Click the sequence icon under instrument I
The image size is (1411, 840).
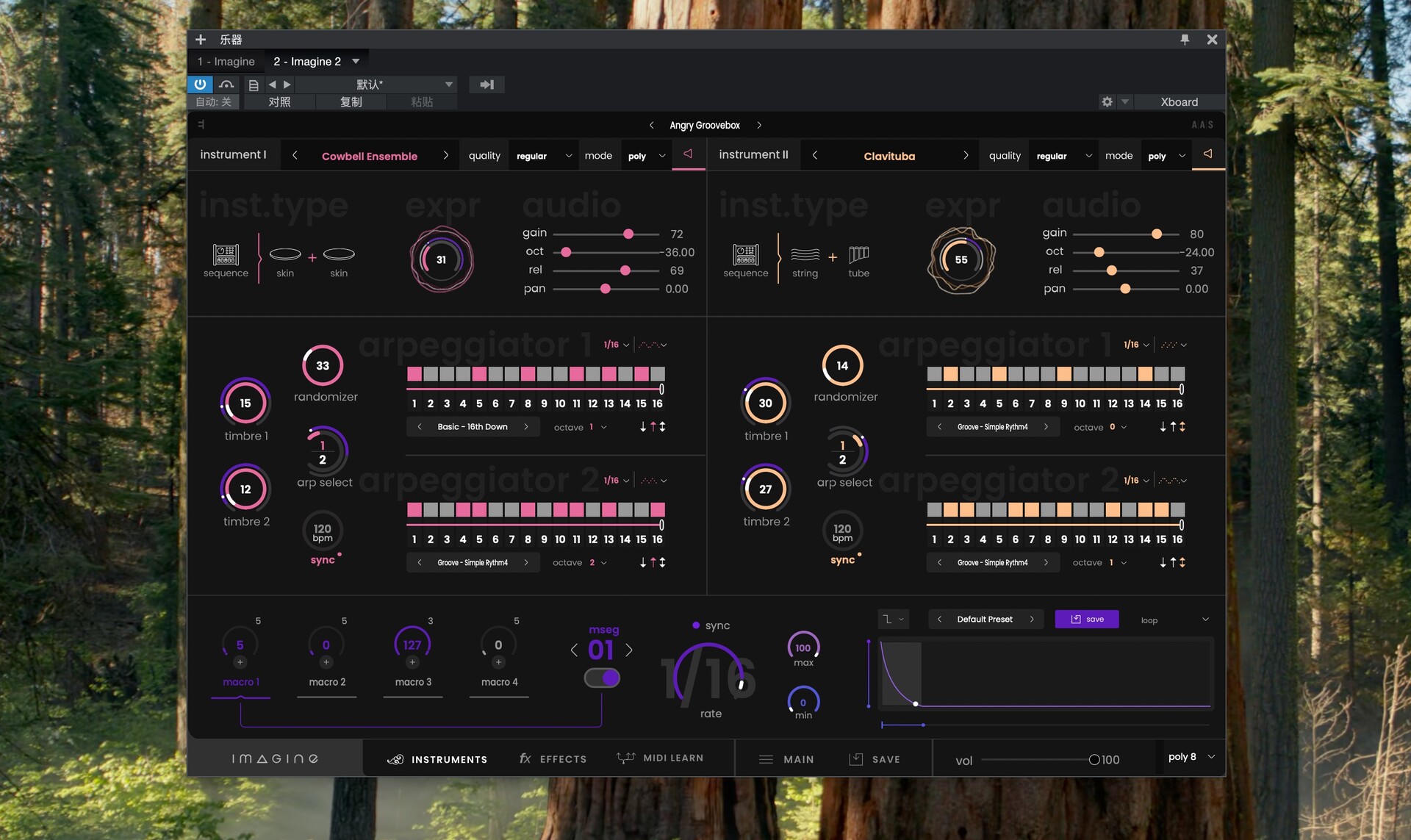226,255
